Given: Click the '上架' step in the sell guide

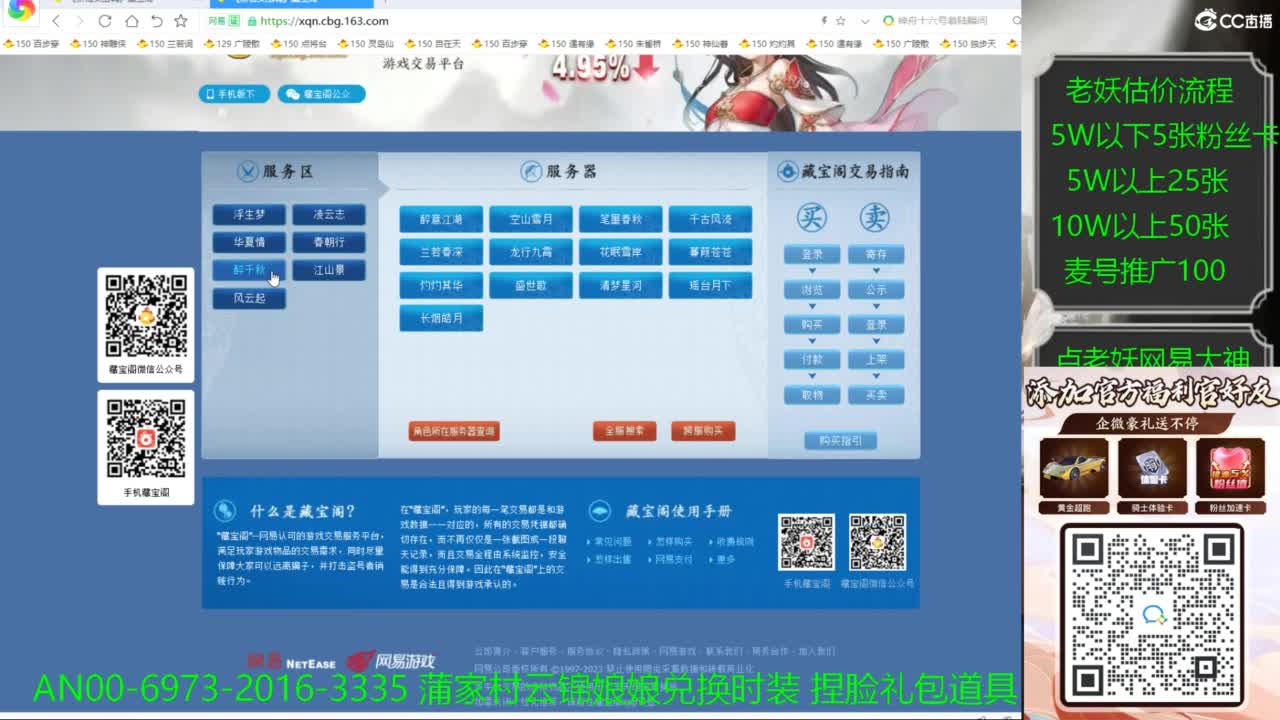Looking at the screenshot, I should 876,360.
